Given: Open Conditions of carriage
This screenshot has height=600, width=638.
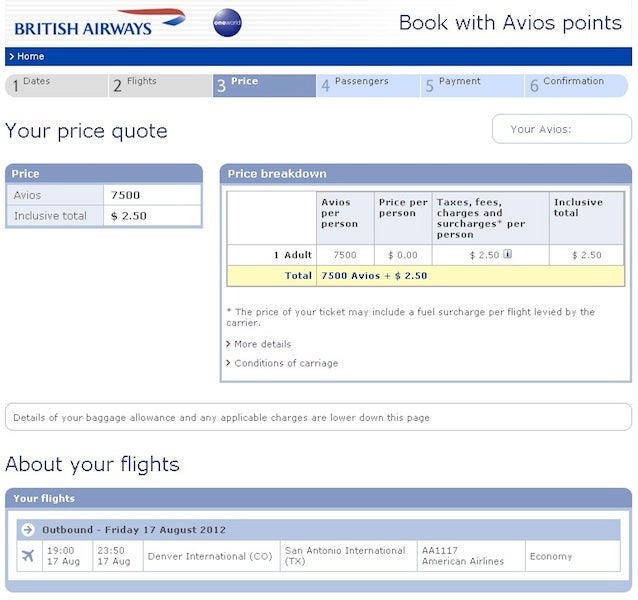Looking at the screenshot, I should [285, 363].
